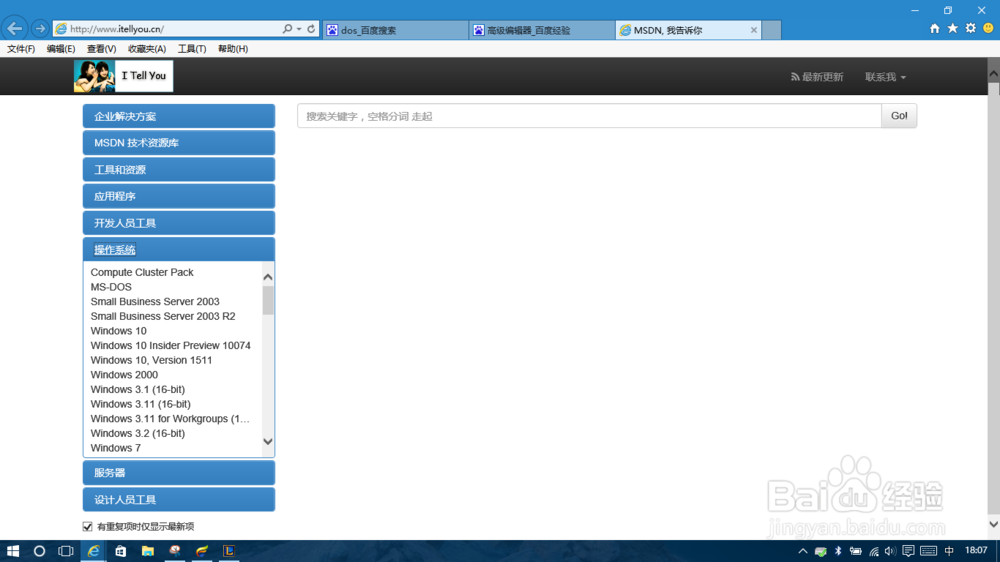1000x562 pixels.
Task: Open the 帮助(H) menu
Action: point(233,48)
